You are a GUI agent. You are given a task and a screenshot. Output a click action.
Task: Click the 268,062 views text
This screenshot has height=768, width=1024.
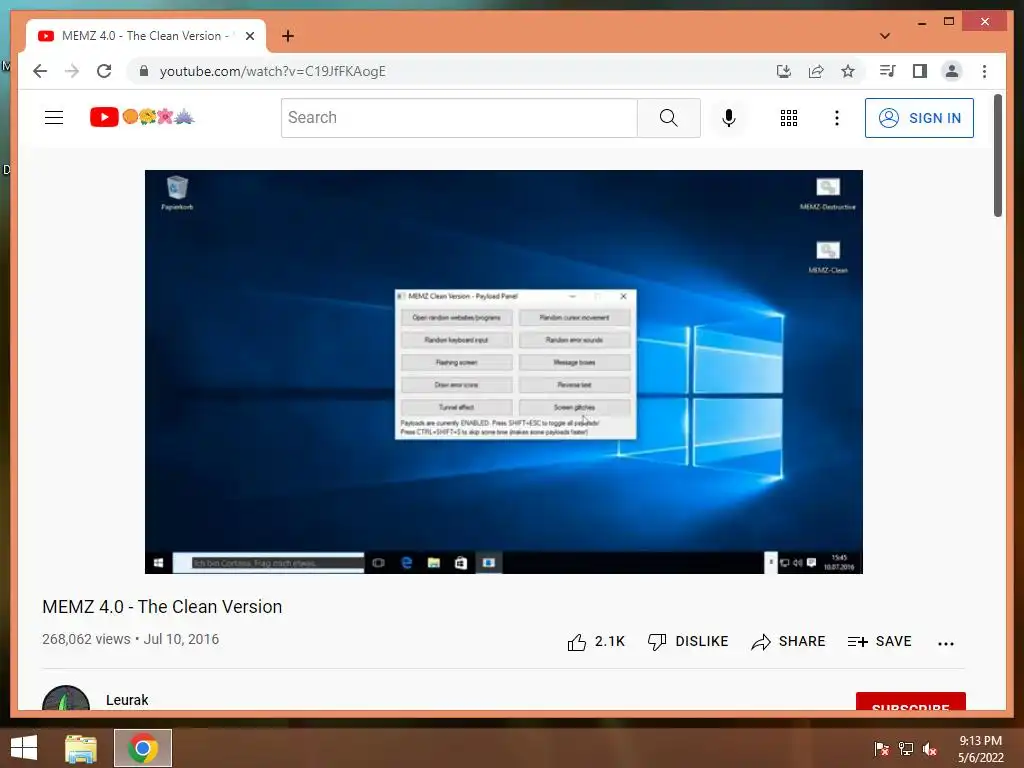tap(86, 639)
